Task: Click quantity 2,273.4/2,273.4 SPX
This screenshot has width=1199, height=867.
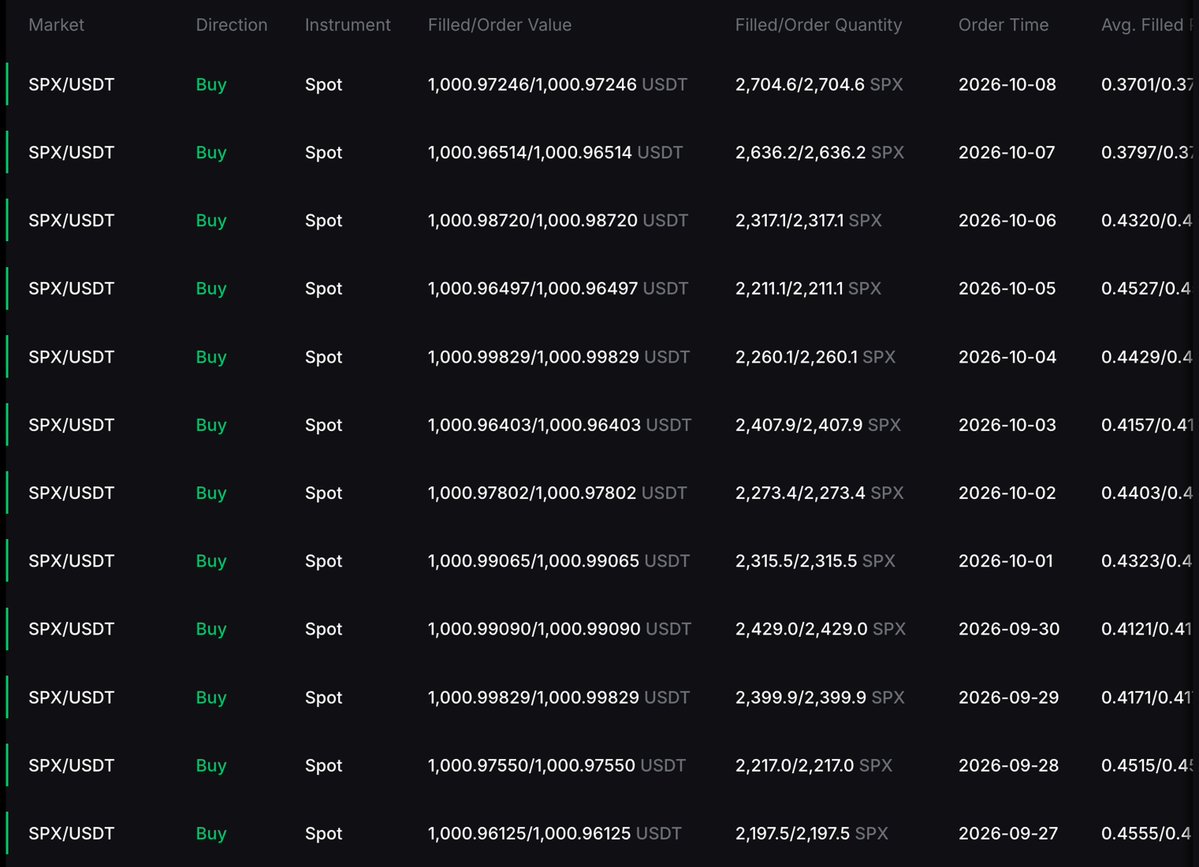Action: pos(820,493)
